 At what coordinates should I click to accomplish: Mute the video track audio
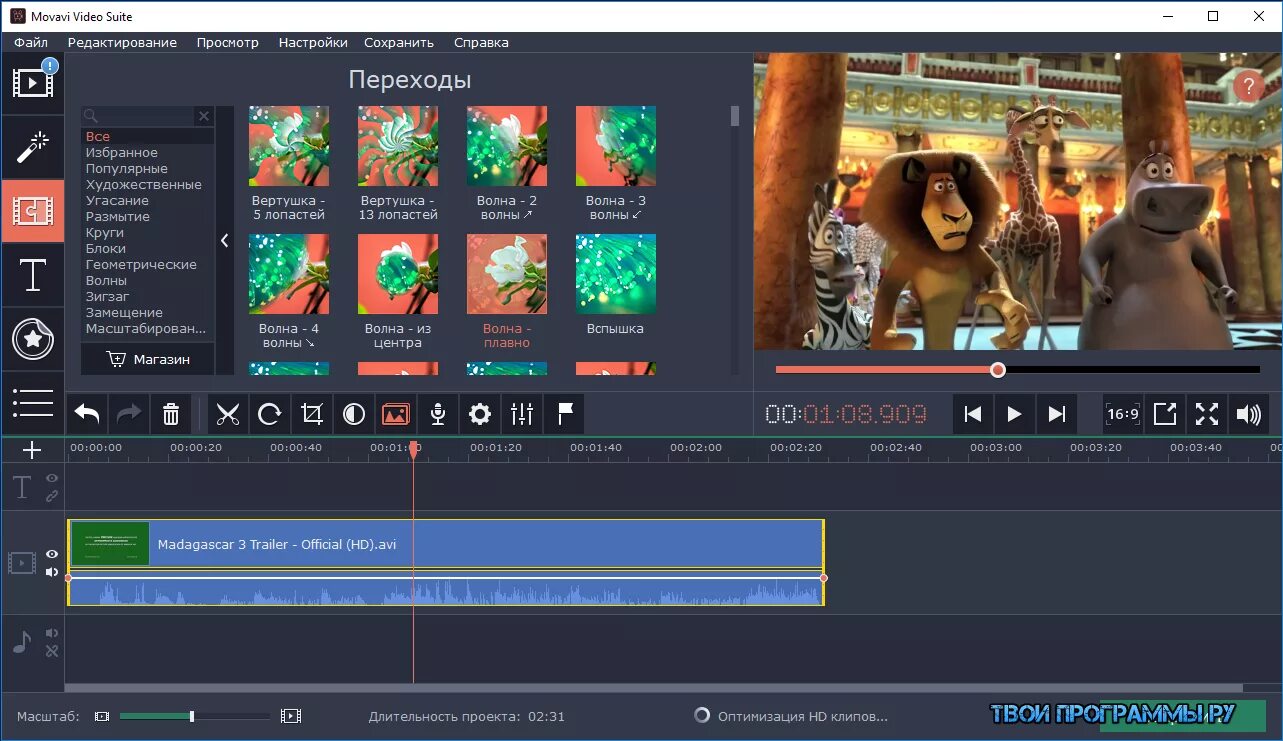point(52,572)
